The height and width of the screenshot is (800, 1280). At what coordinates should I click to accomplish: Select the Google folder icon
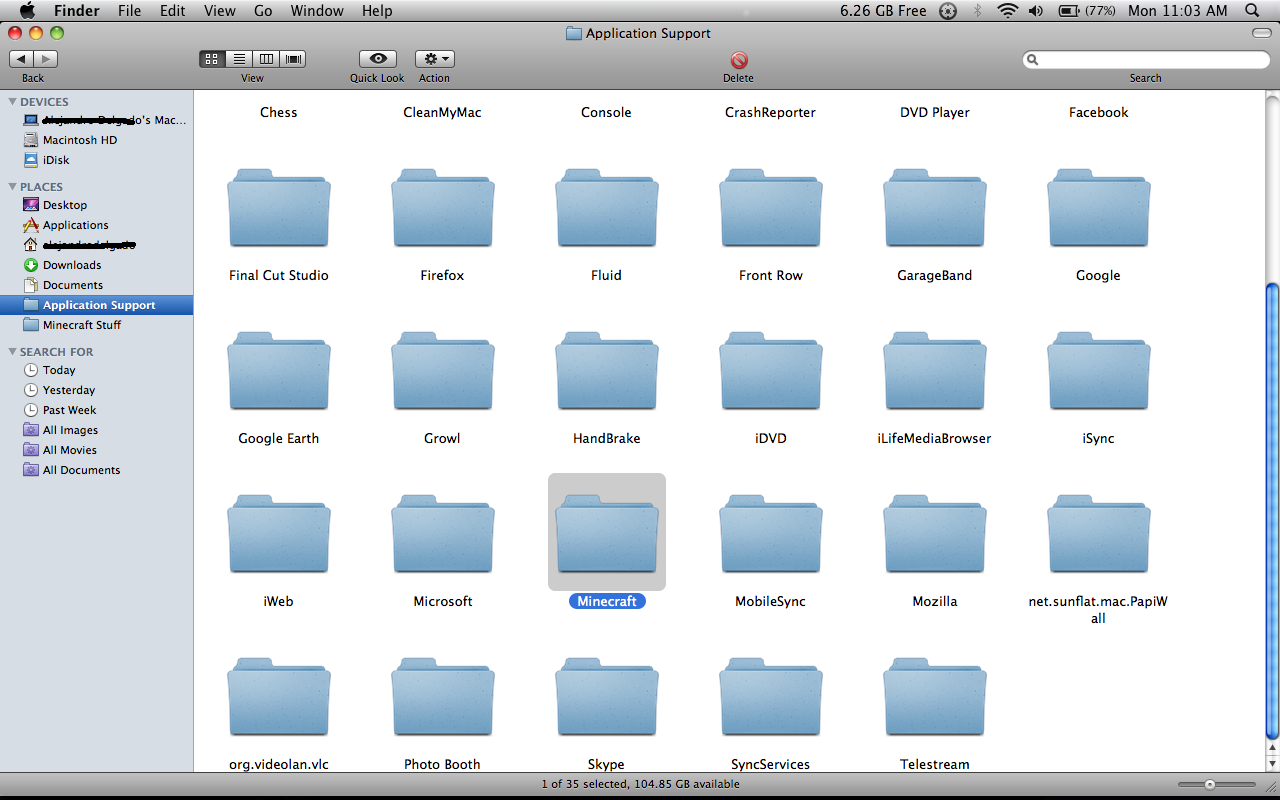tap(1099, 207)
